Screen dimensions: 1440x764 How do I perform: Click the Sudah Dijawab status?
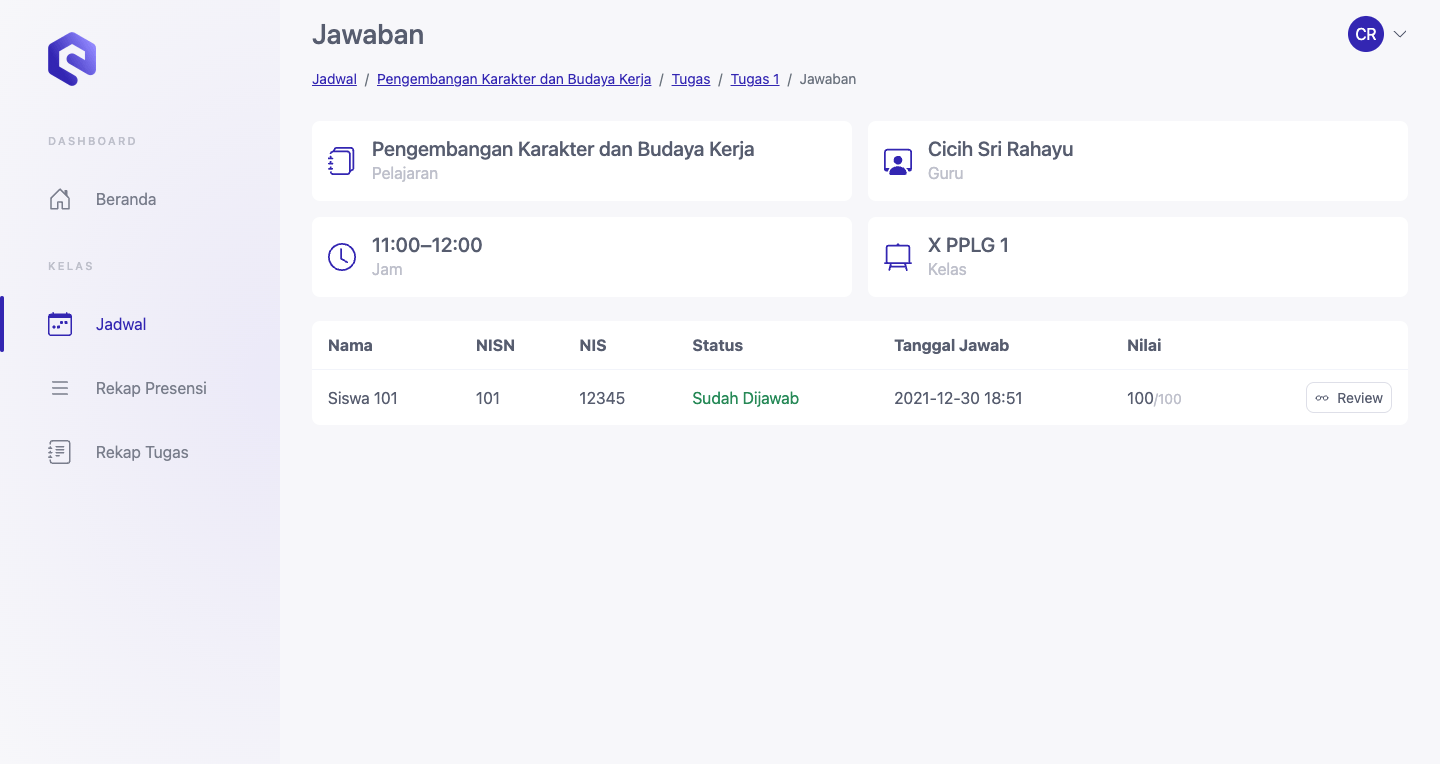tap(745, 398)
